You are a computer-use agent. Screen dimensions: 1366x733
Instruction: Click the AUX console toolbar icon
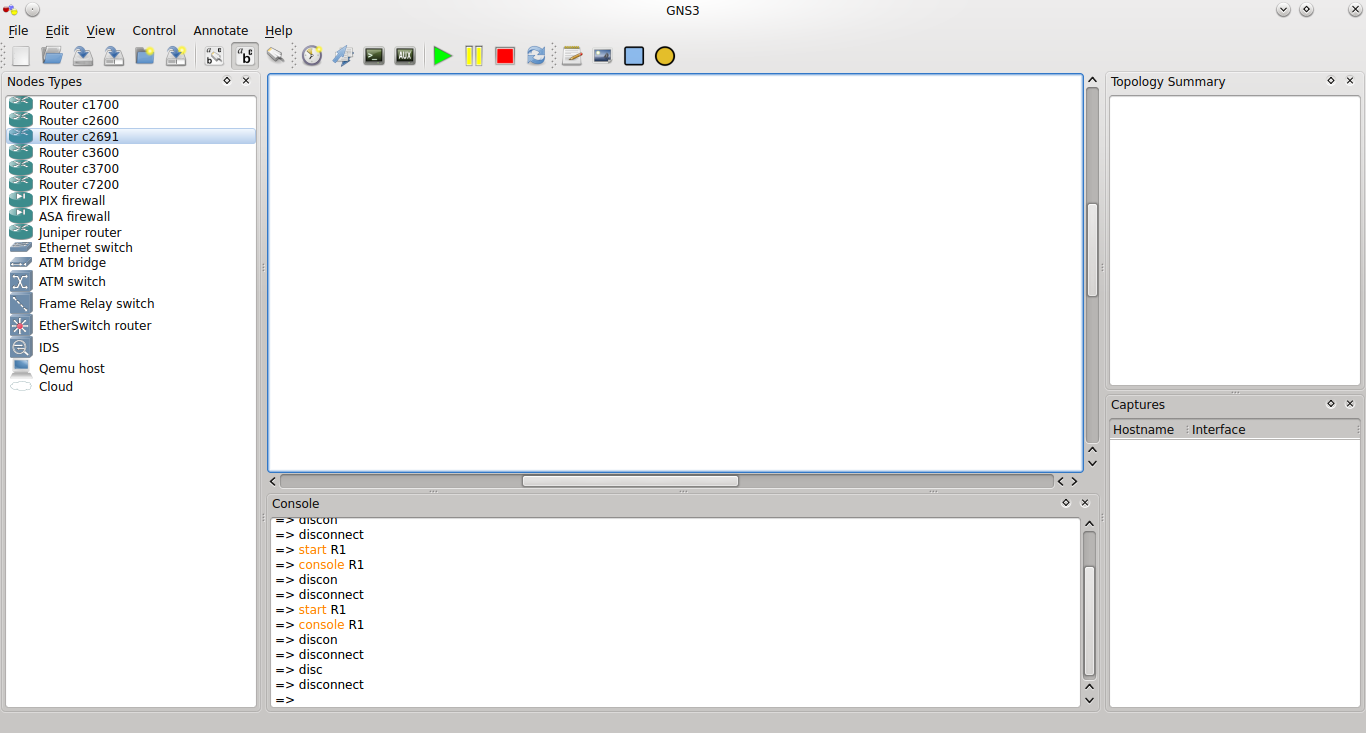(404, 55)
